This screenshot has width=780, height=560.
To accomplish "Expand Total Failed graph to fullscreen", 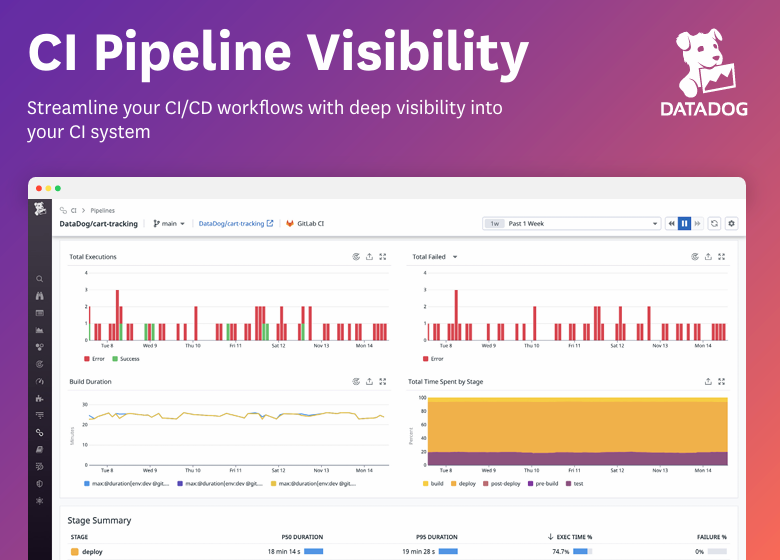I will [721, 257].
